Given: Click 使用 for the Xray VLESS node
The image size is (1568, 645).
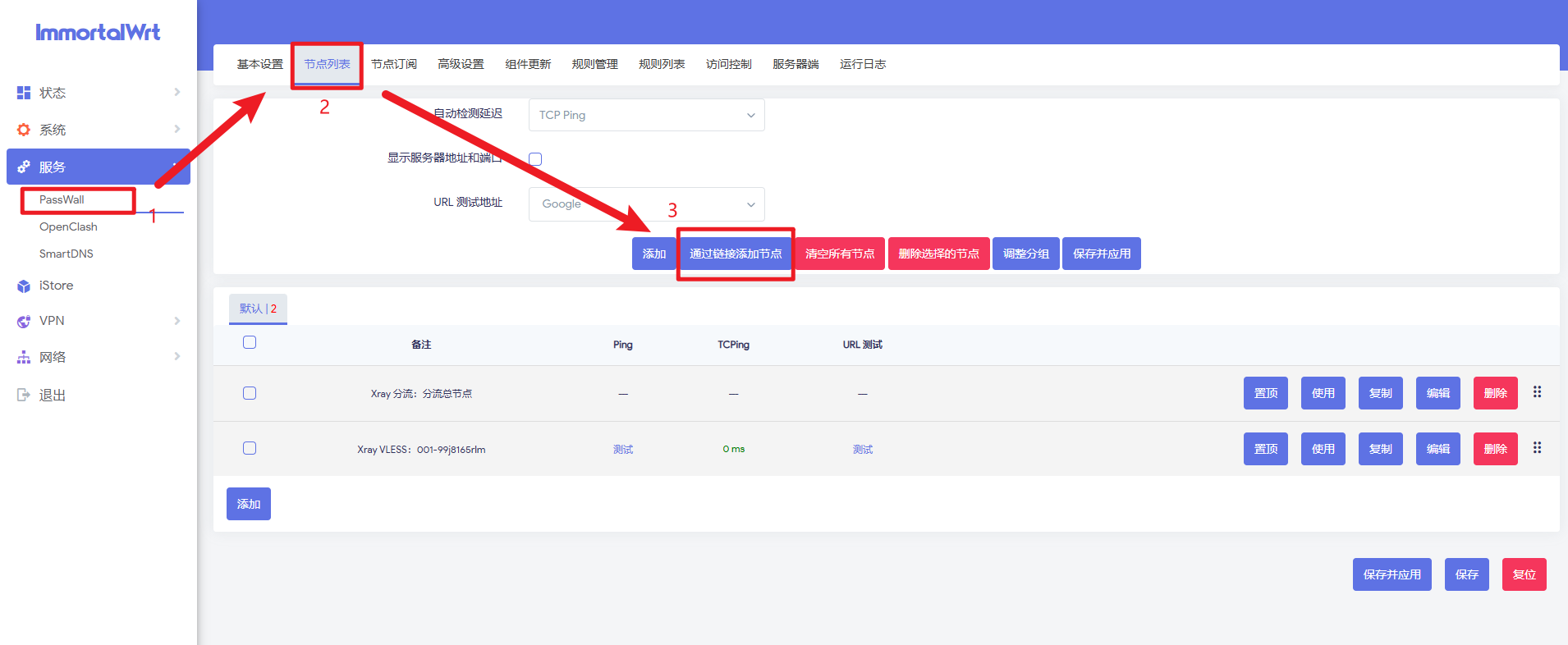Looking at the screenshot, I should (1323, 449).
